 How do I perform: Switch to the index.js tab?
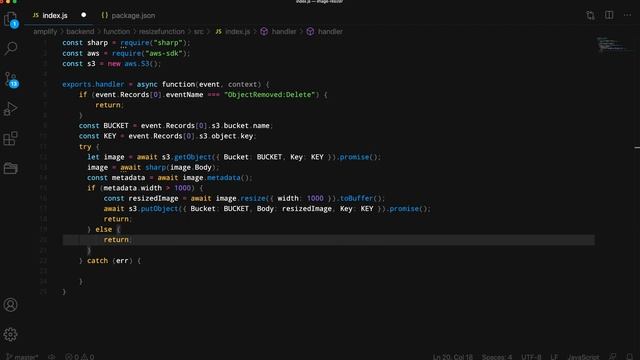[x=55, y=16]
